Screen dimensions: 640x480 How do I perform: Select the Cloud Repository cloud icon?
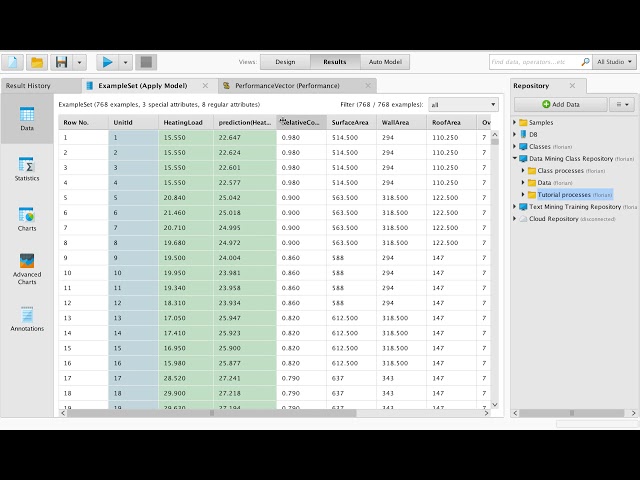click(x=523, y=219)
